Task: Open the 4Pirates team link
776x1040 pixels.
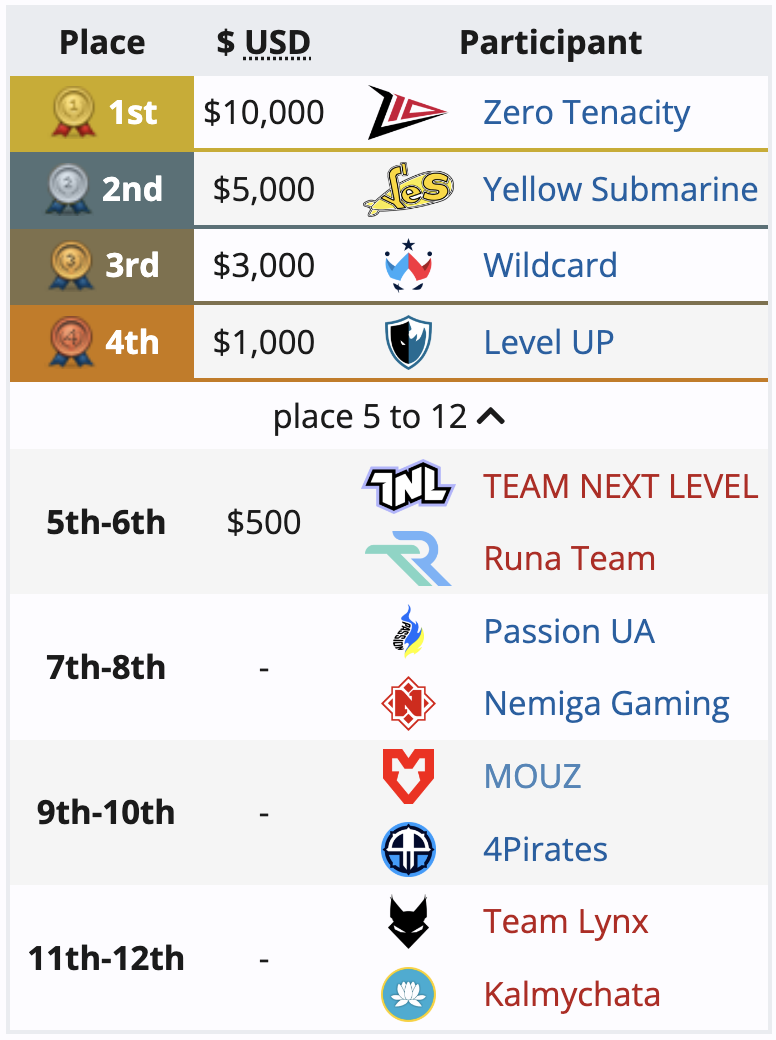Action: (x=545, y=849)
